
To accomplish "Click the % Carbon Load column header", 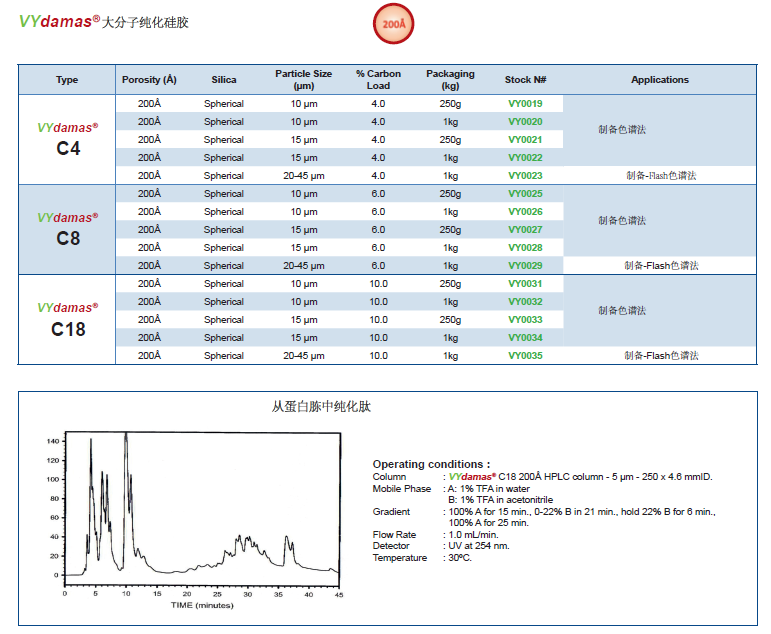I will tap(378, 80).
